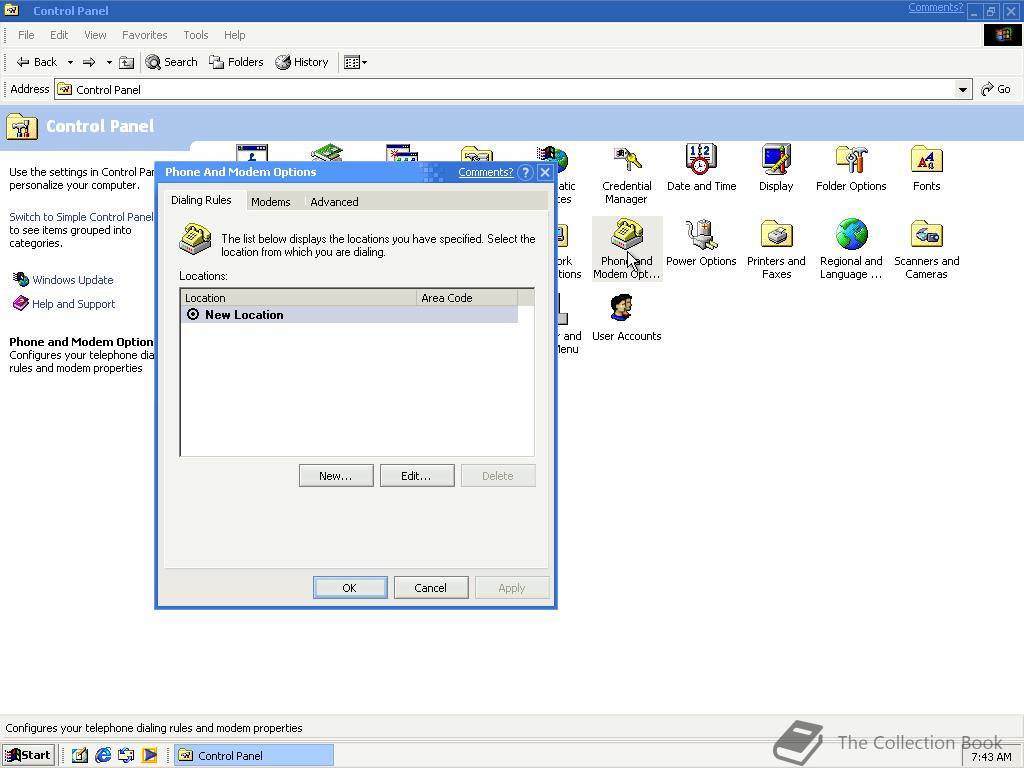Click the 7:43 AM taskbar clock
Screen dimensions: 1024x768
point(990,758)
